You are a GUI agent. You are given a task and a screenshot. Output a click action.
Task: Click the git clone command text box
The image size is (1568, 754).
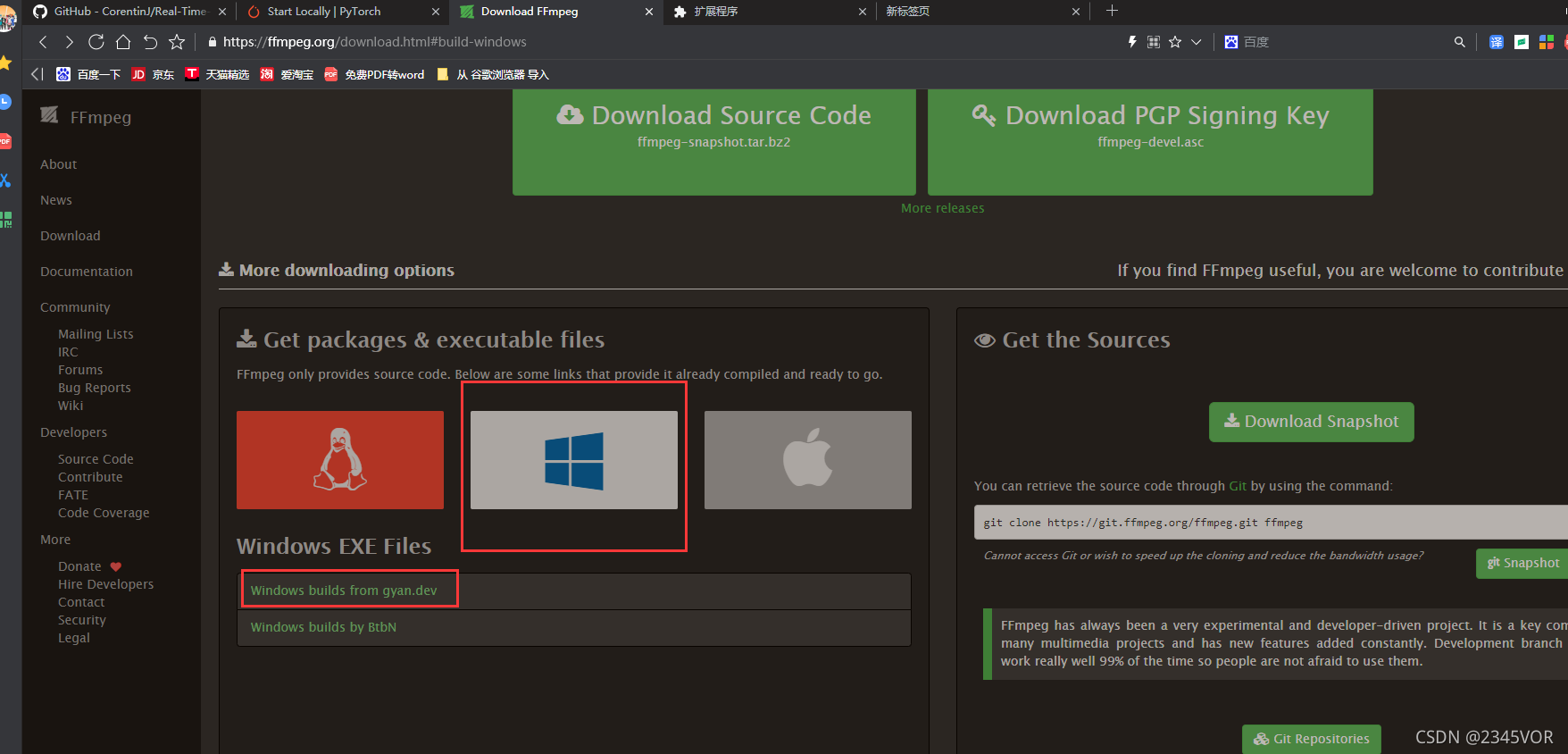pos(1271,523)
